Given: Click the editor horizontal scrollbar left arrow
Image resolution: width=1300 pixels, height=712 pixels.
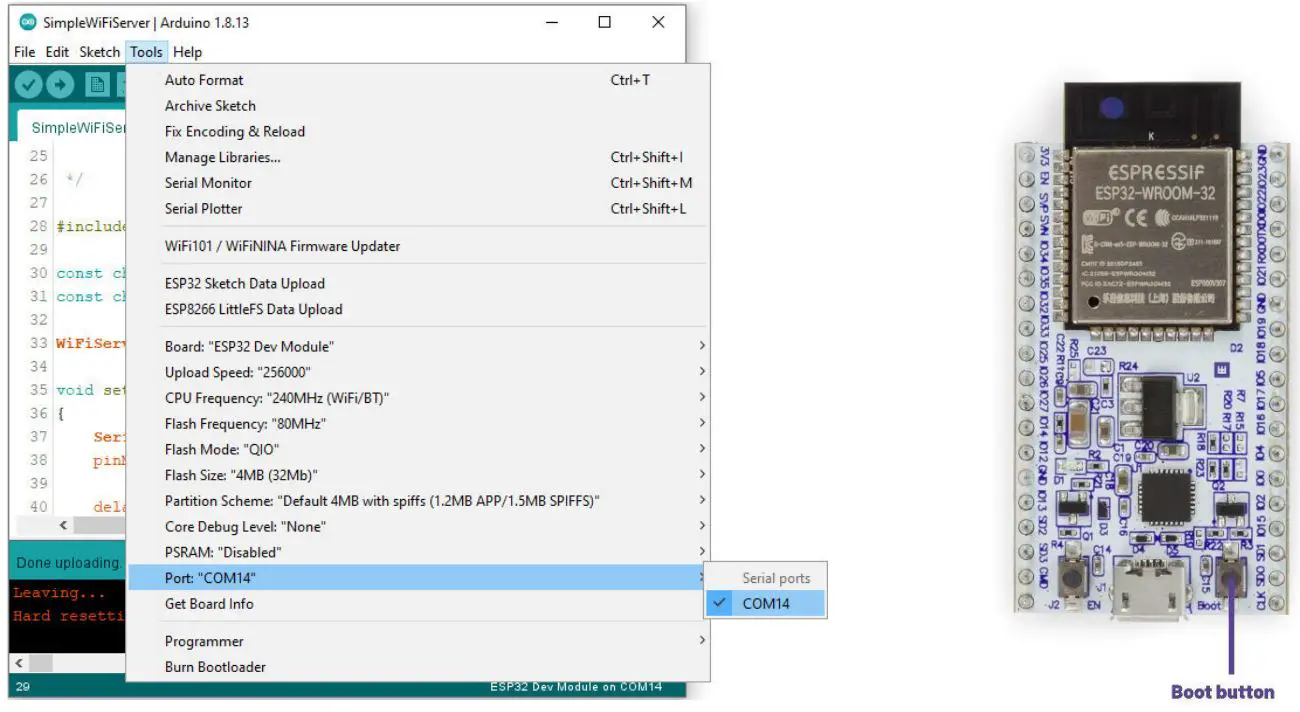Looking at the screenshot, I should (x=65, y=525).
